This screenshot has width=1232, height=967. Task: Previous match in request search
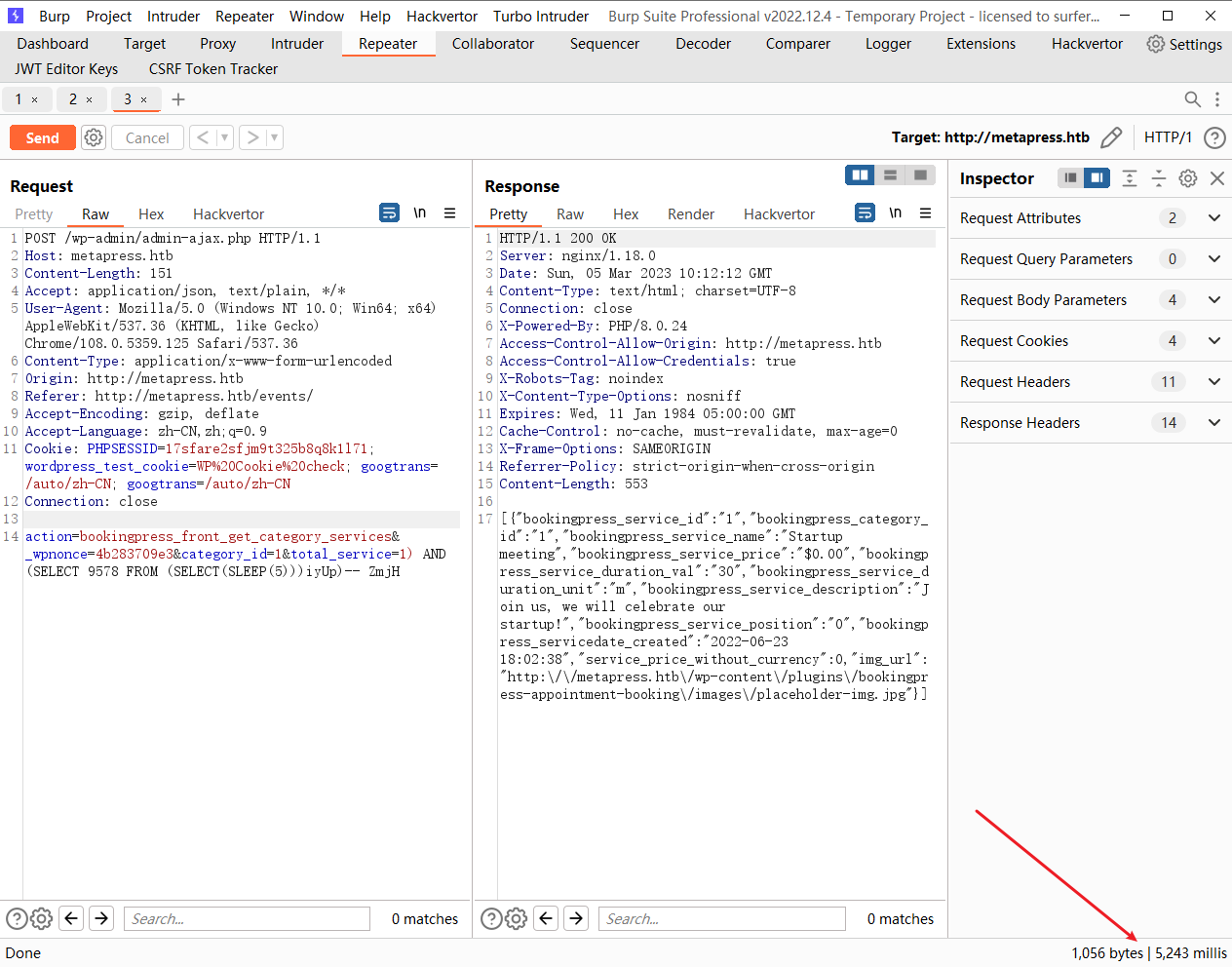(x=71, y=918)
